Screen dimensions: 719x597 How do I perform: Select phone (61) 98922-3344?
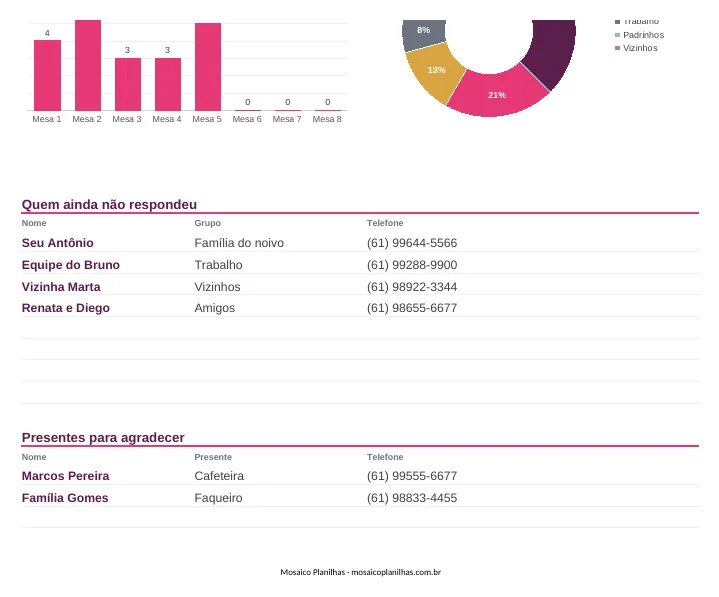pyautogui.click(x=412, y=287)
